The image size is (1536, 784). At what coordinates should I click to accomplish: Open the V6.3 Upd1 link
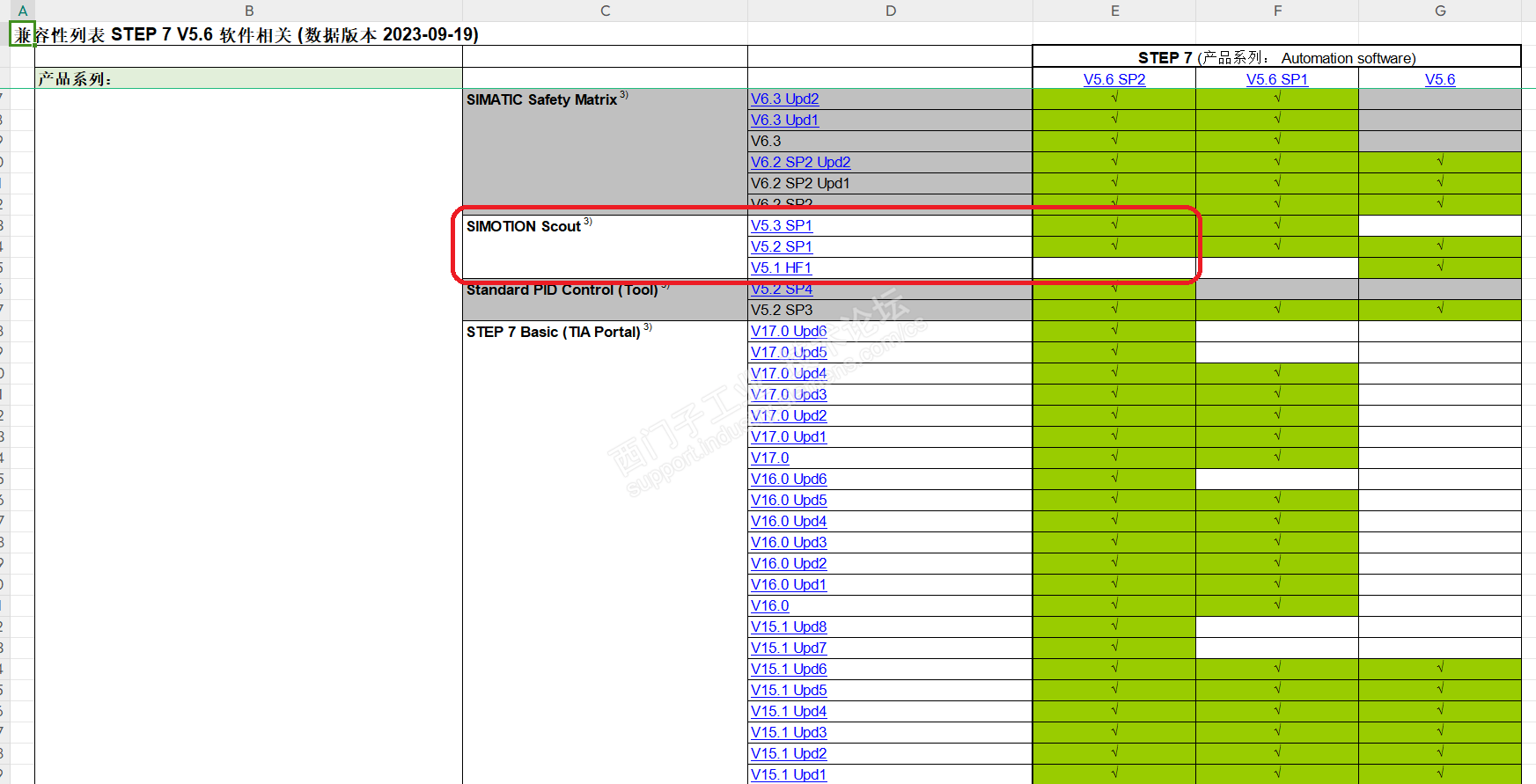[785, 121]
